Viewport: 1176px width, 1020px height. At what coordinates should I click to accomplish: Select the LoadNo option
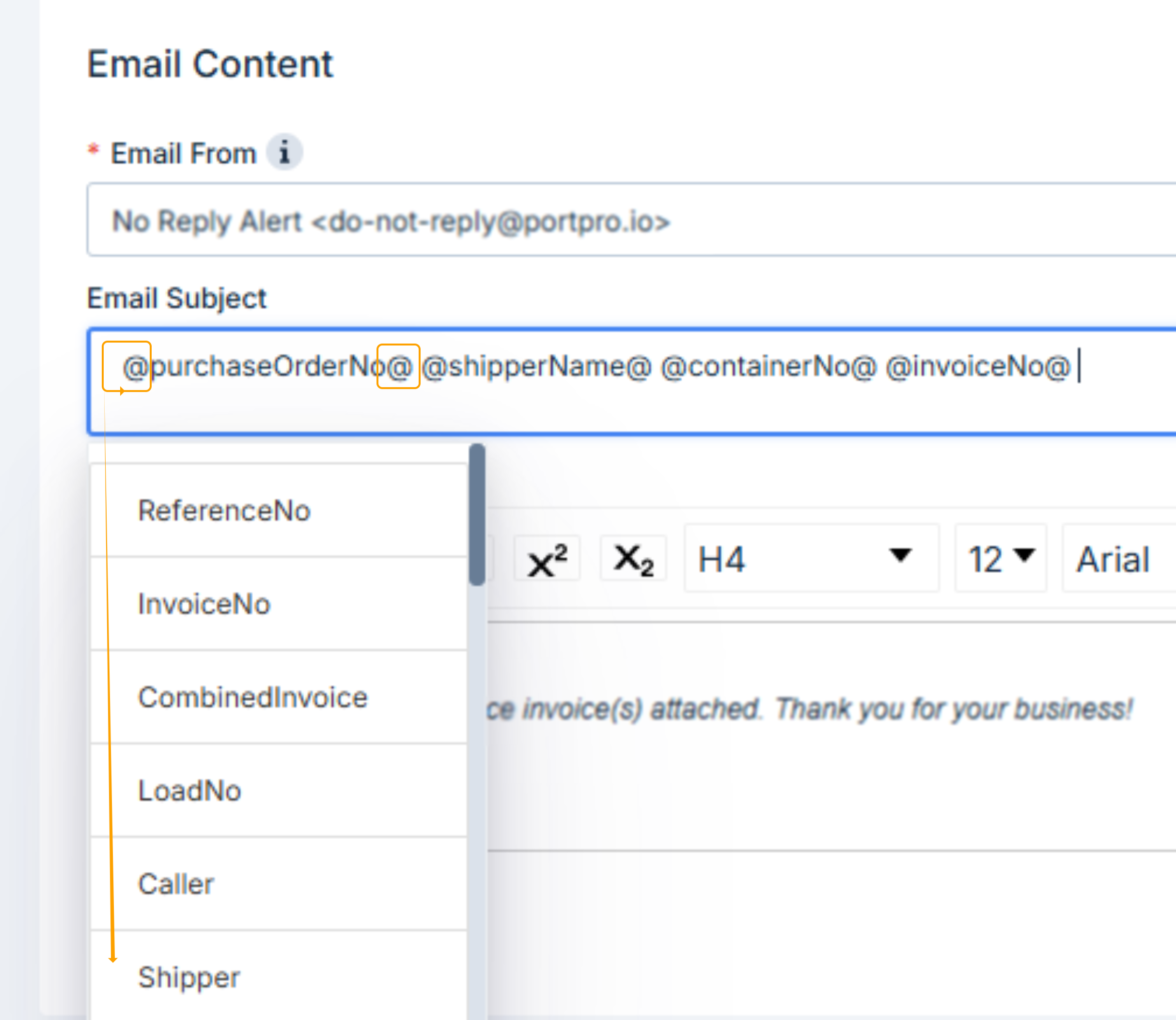point(189,791)
